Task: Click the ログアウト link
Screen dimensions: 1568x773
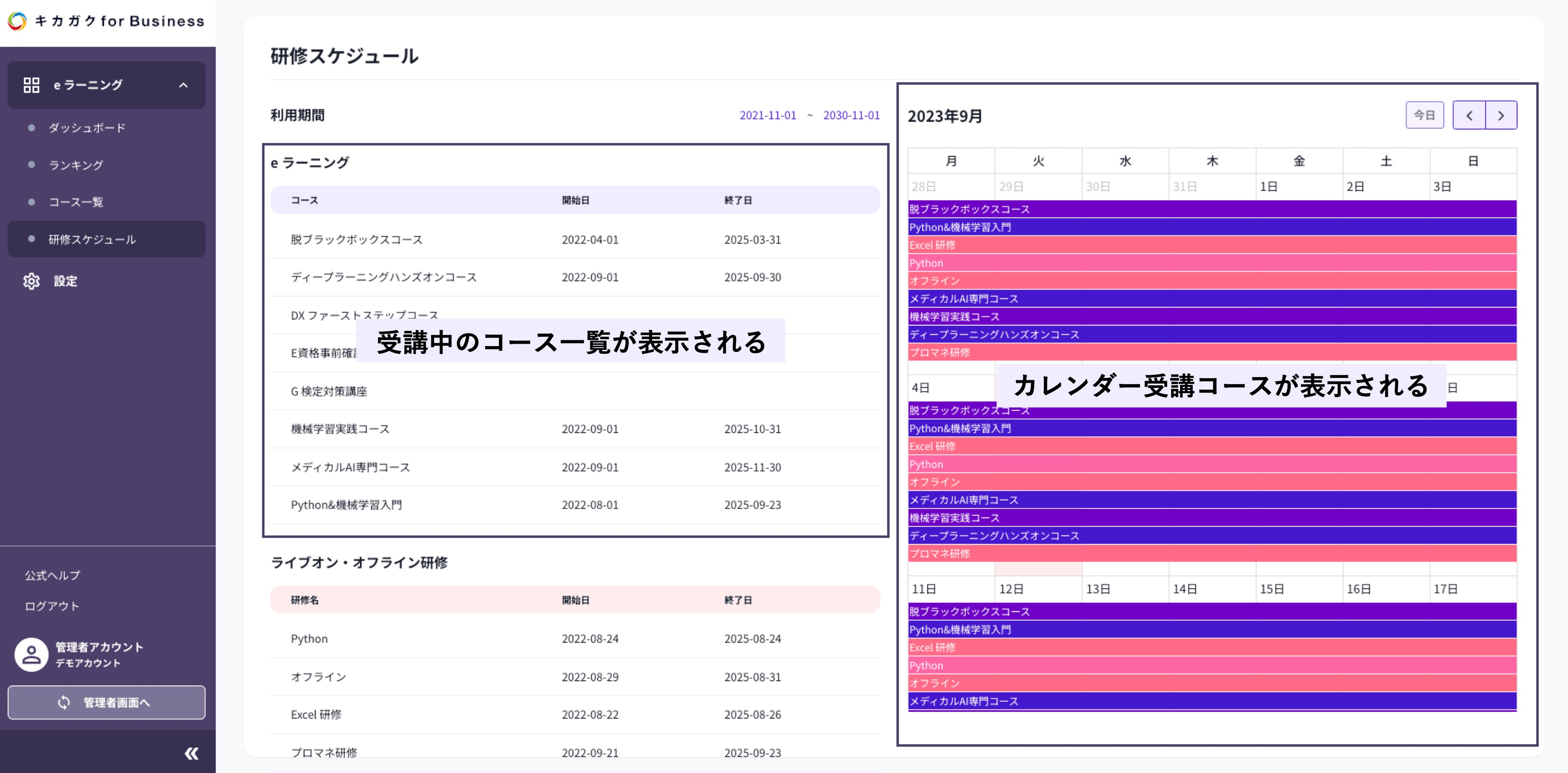Action: pyautogui.click(x=52, y=606)
